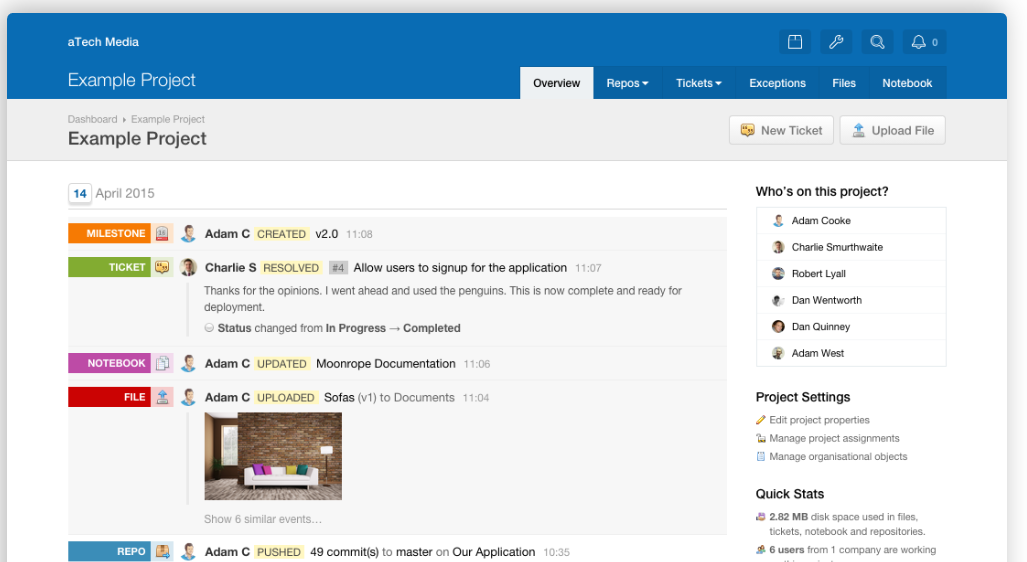Click the disk space stats icon
1027x562 pixels.
[760, 517]
